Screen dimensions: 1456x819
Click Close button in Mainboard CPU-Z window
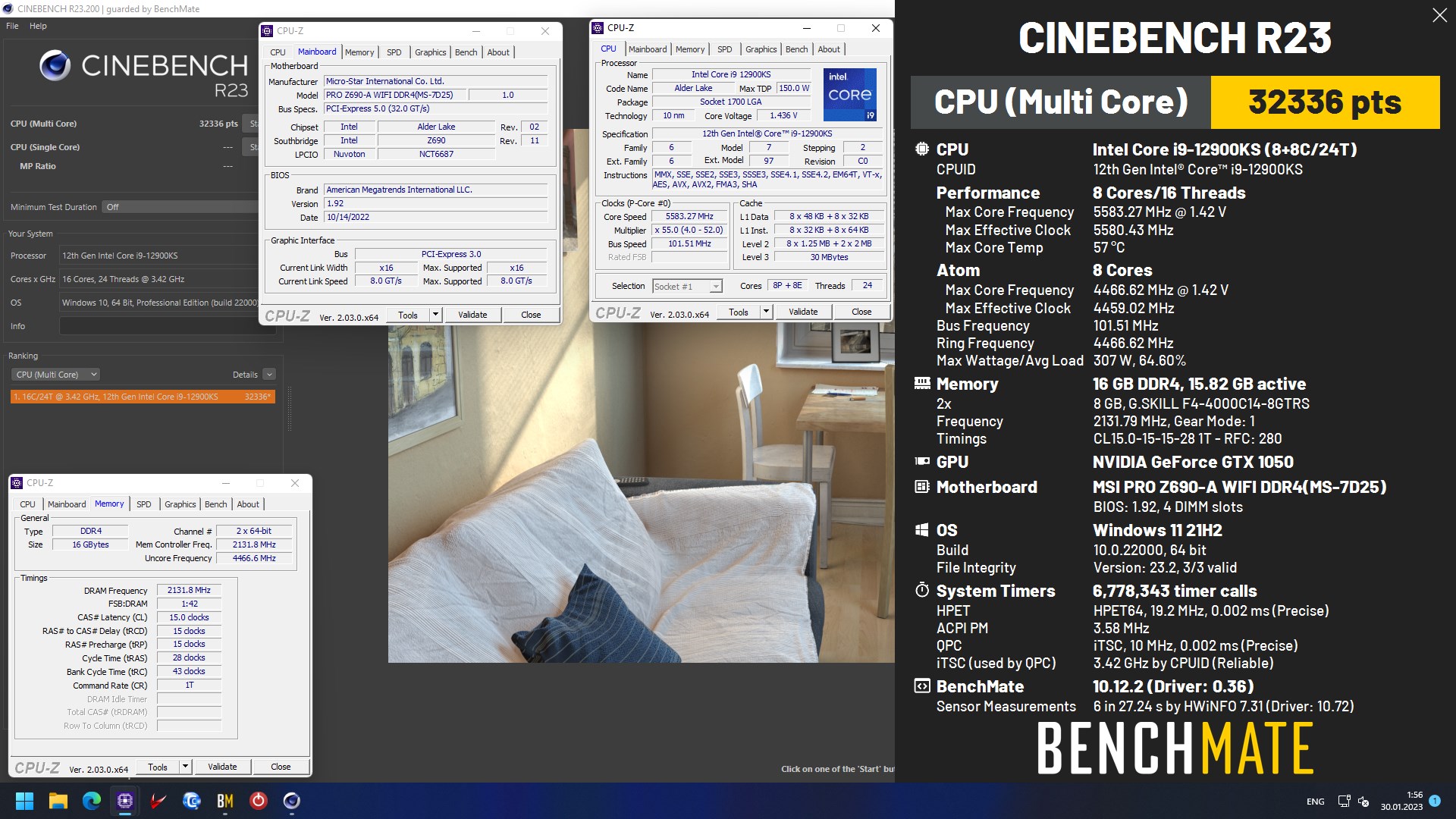531,315
